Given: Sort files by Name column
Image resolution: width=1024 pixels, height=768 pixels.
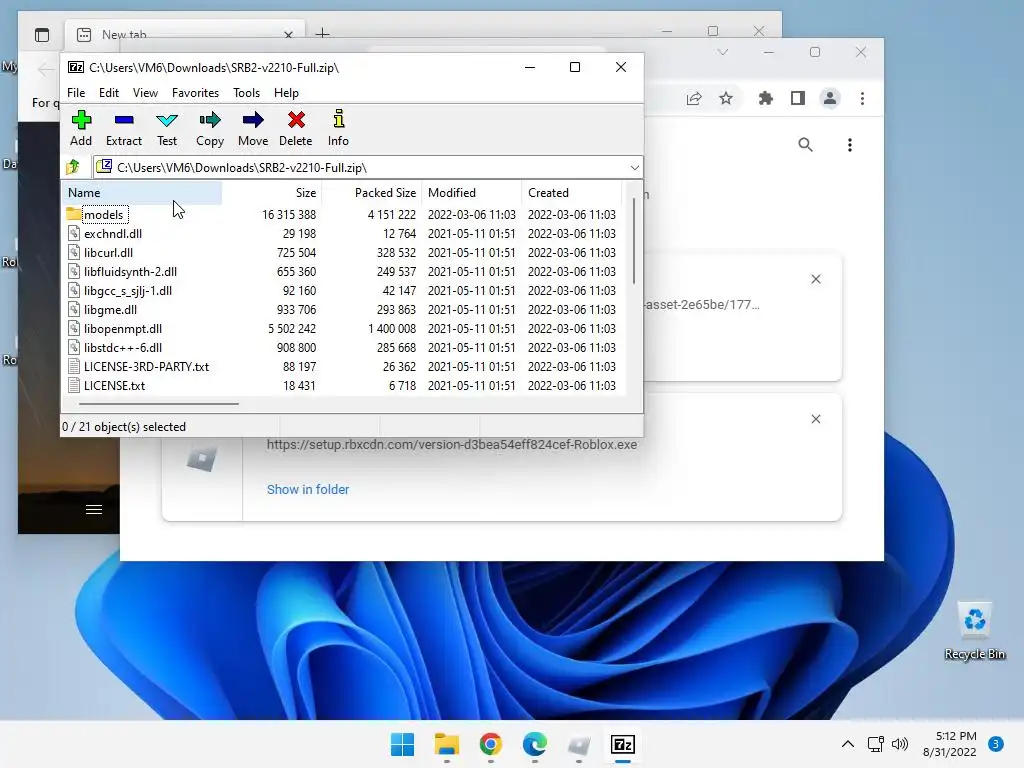Looking at the screenshot, I should (142, 193).
